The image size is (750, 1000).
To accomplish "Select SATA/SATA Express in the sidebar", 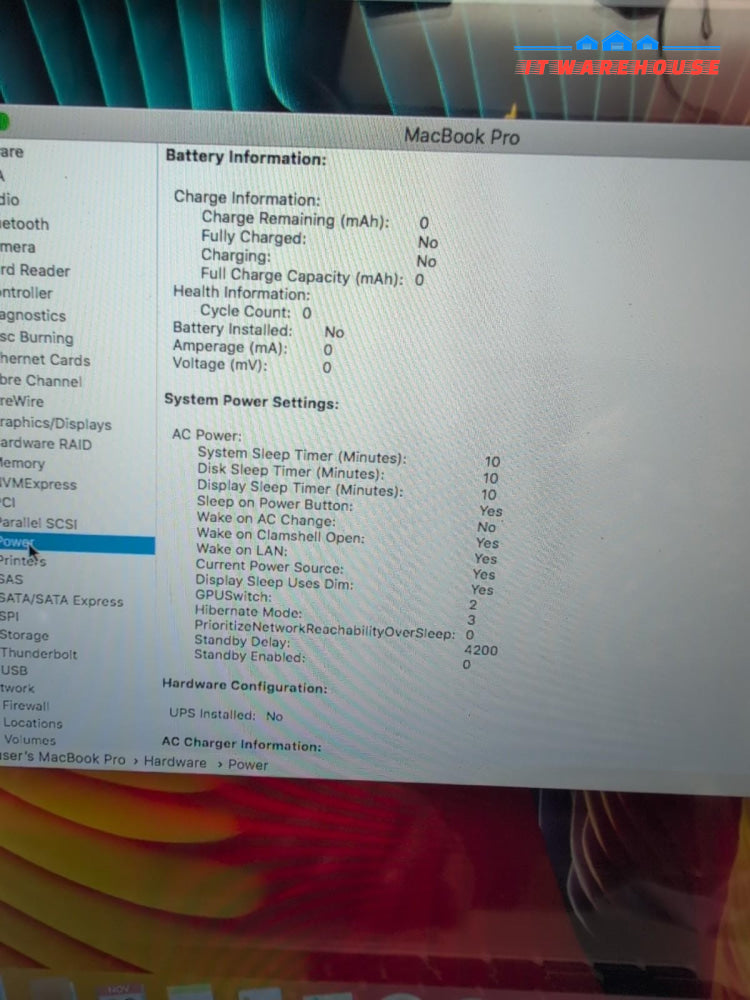I will pos(61,601).
